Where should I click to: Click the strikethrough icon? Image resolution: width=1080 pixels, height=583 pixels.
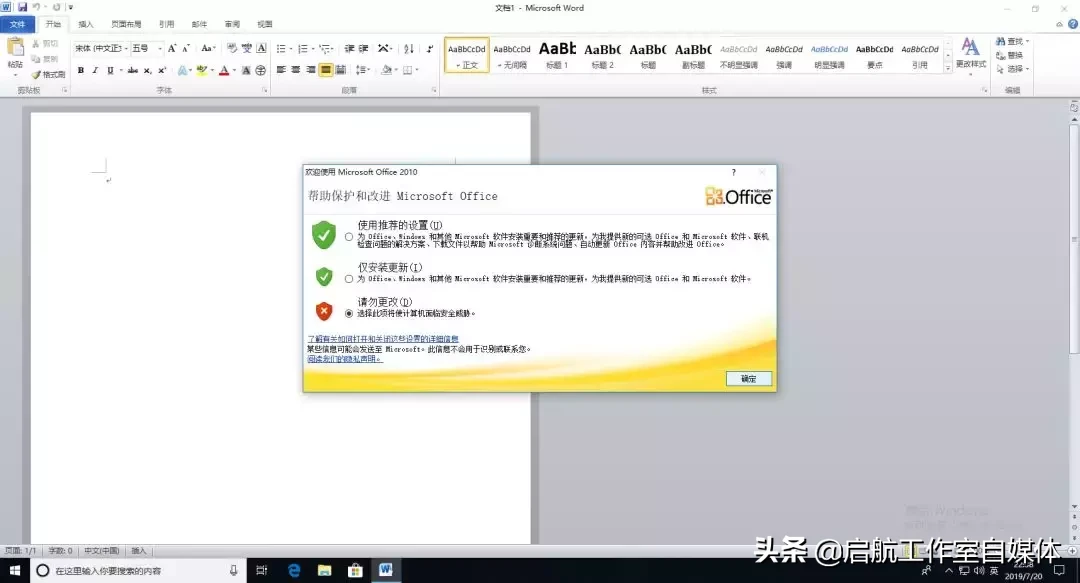(x=133, y=70)
